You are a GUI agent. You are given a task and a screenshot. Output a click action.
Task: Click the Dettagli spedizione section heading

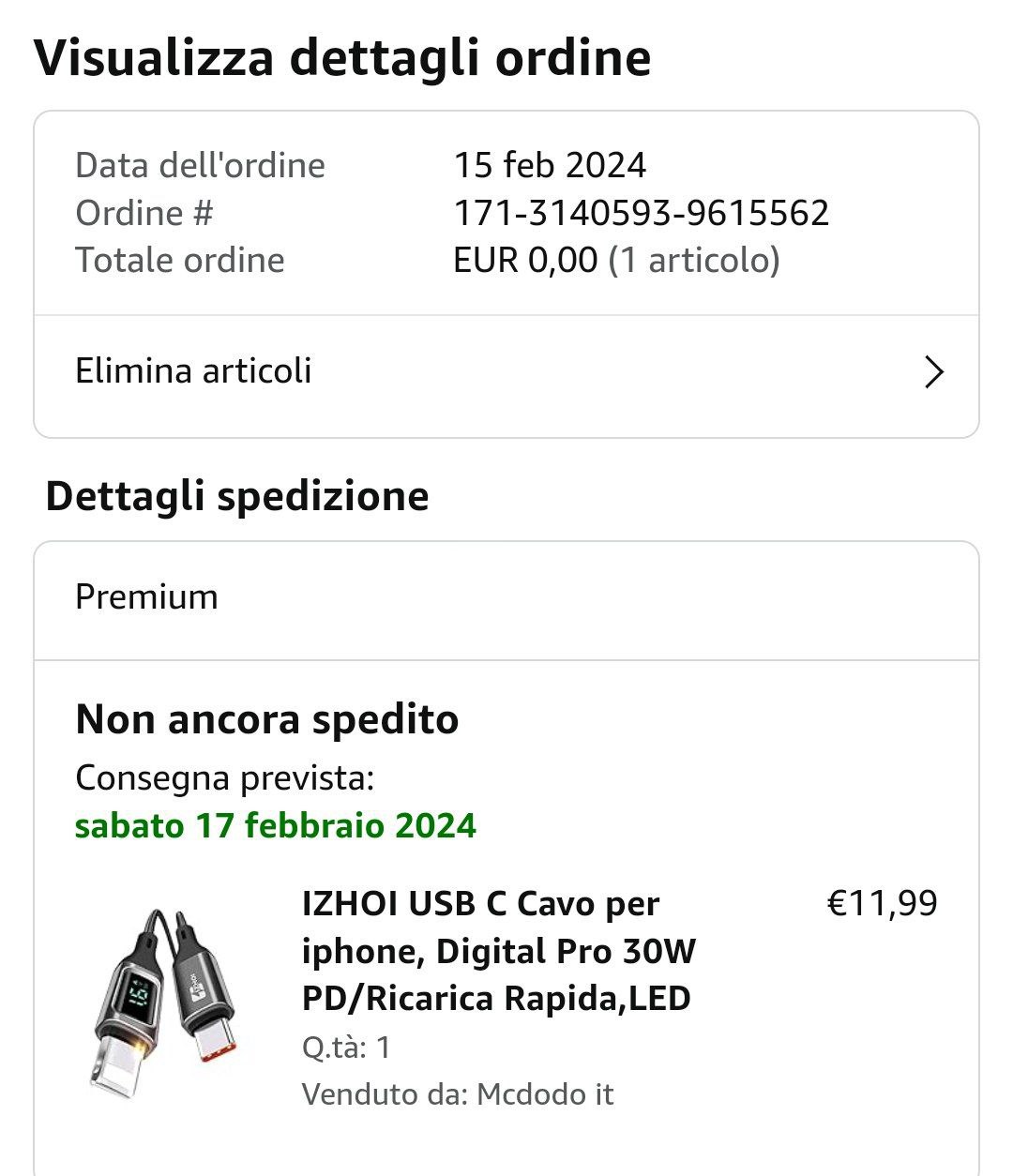point(237,496)
